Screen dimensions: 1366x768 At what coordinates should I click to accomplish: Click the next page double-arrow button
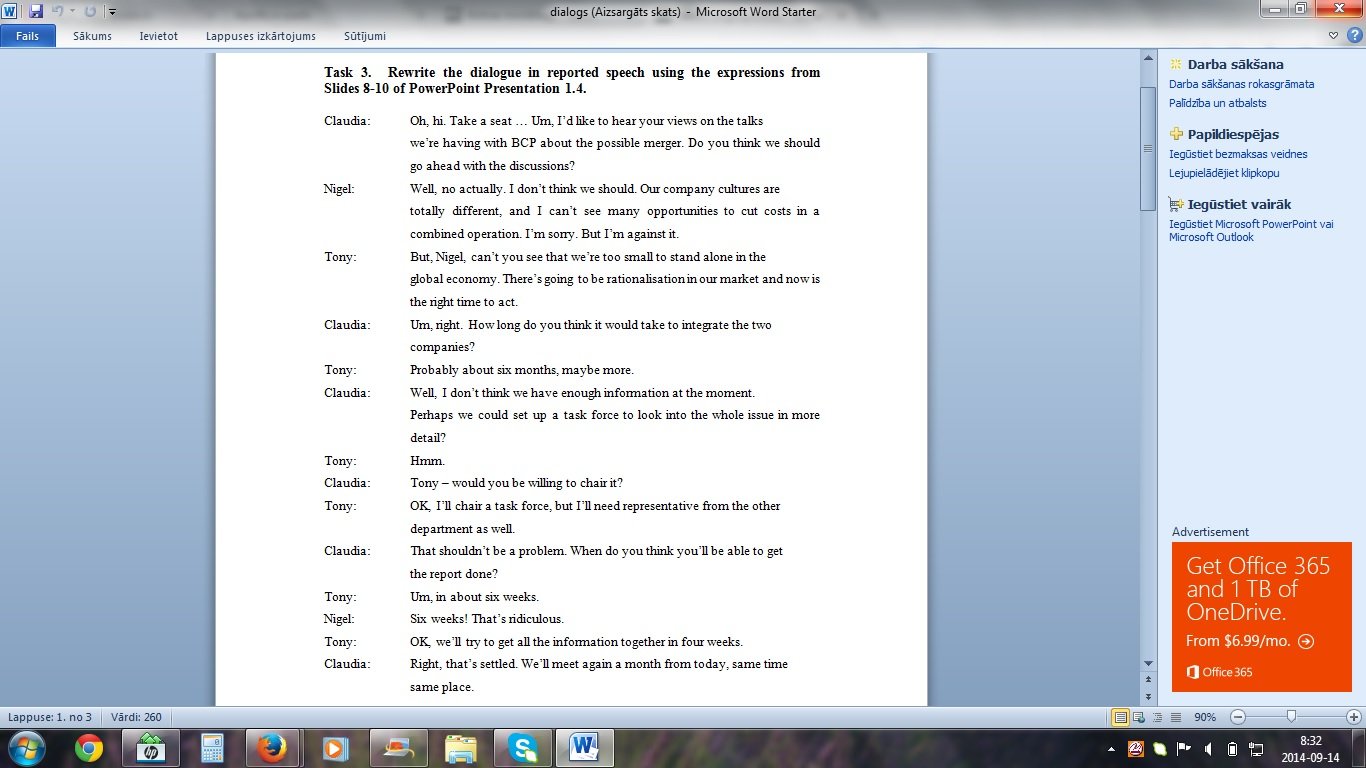(1148, 697)
